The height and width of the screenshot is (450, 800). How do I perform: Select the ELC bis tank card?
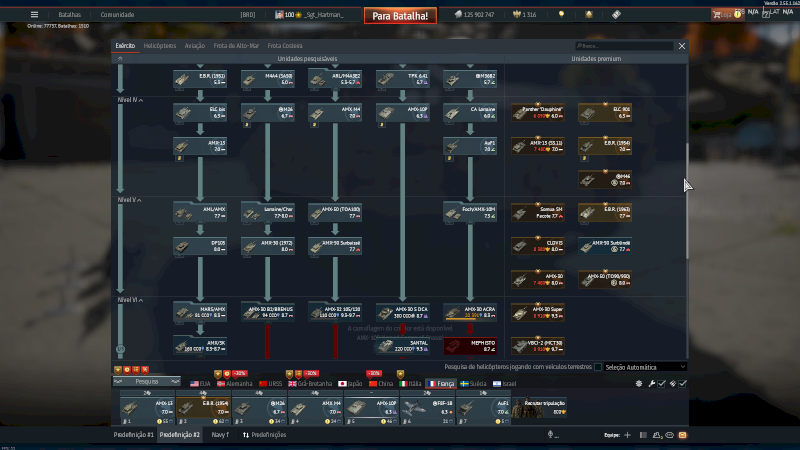coord(200,113)
